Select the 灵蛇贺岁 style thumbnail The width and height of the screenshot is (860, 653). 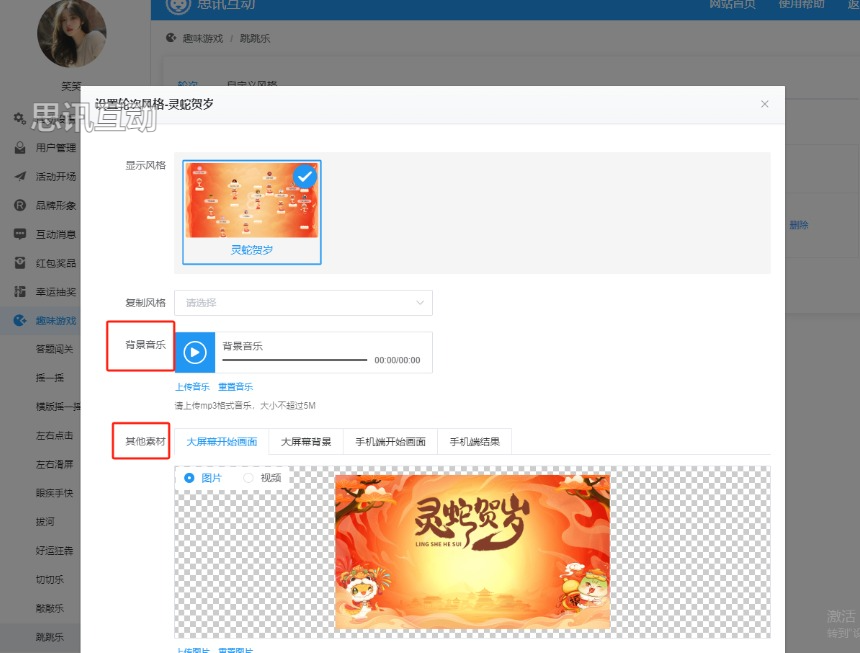click(252, 212)
